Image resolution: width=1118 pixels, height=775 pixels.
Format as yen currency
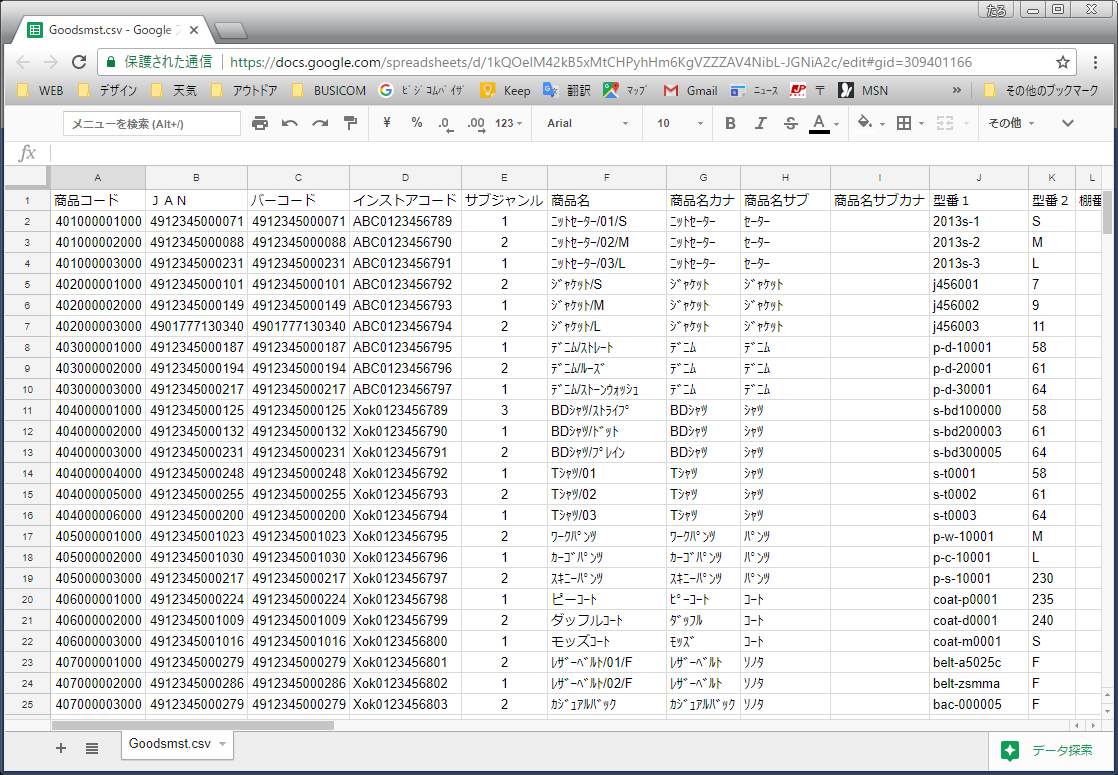387,123
